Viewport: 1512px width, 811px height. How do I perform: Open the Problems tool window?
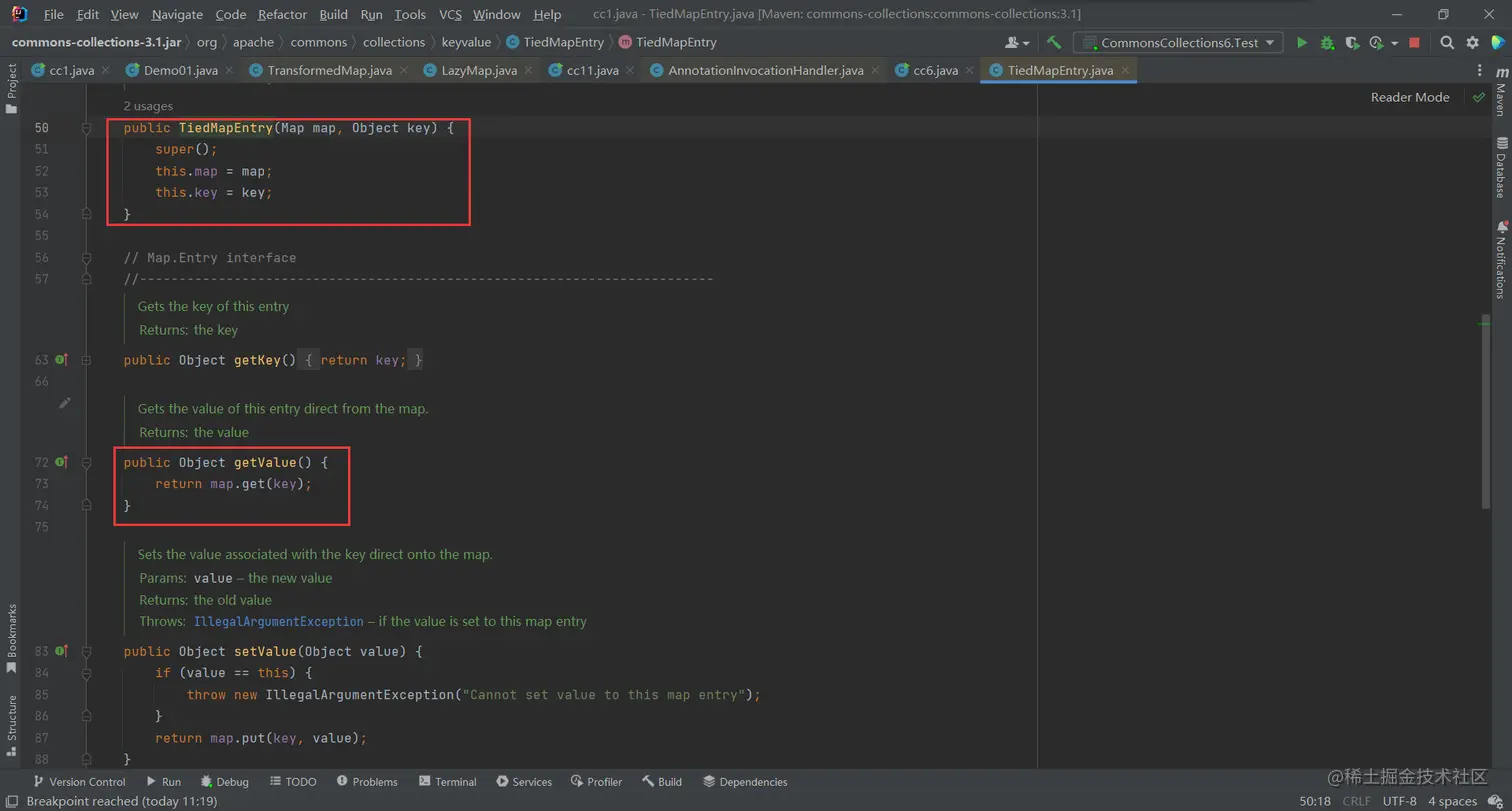pyautogui.click(x=366, y=782)
